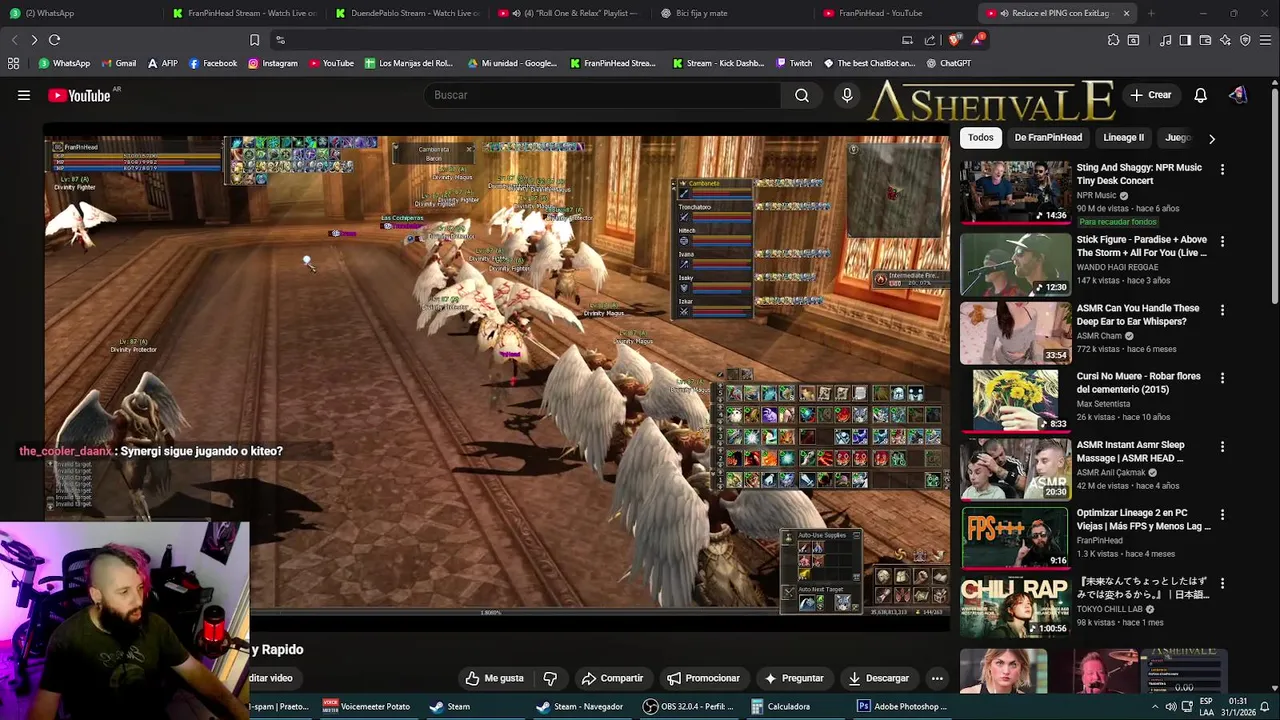This screenshot has height=720, width=1280.
Task: Open the ChatGPT bookmark
Action: point(948,63)
